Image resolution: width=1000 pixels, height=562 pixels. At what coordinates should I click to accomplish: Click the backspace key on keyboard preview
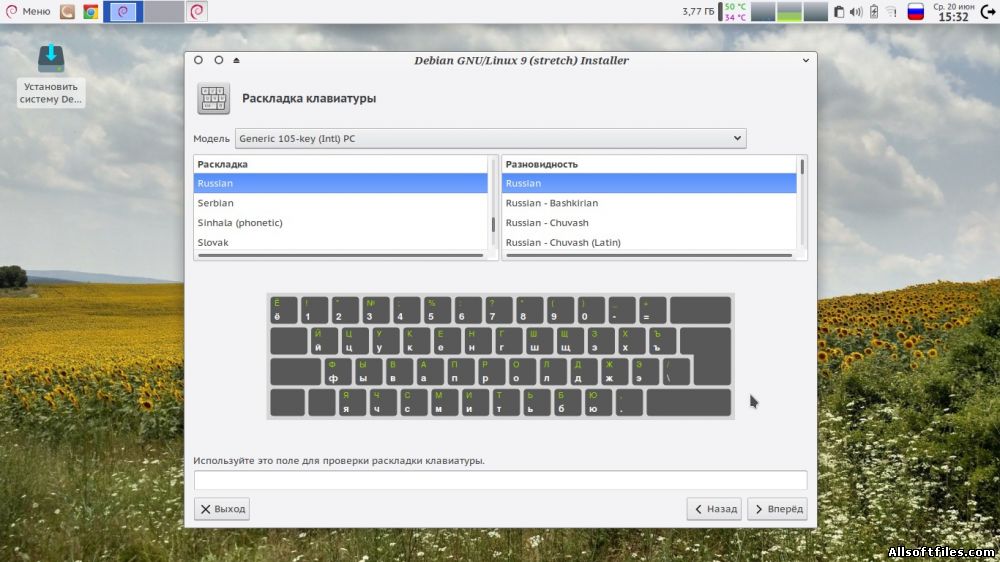click(x=700, y=310)
